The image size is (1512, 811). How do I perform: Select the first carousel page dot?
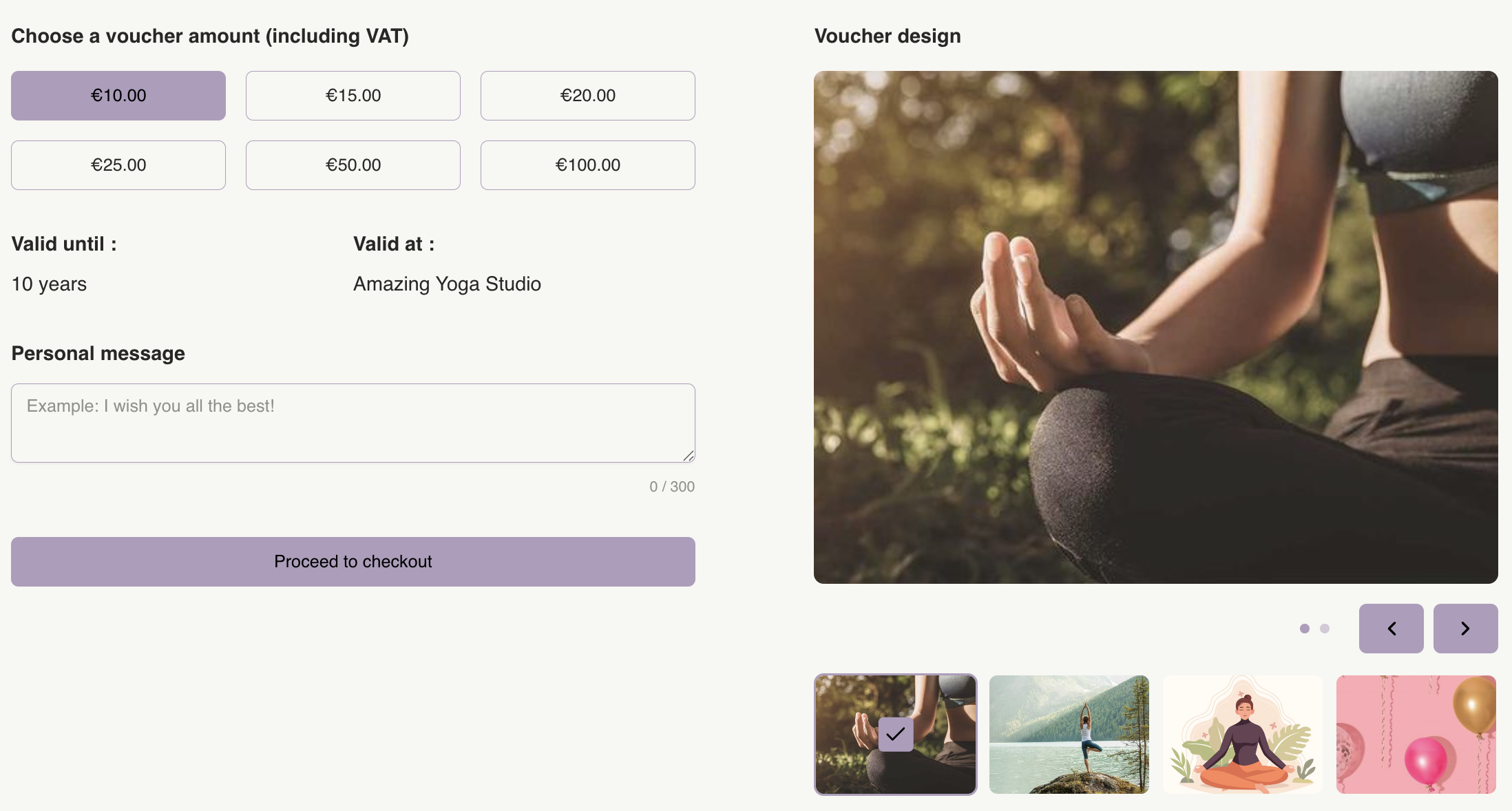1304,629
